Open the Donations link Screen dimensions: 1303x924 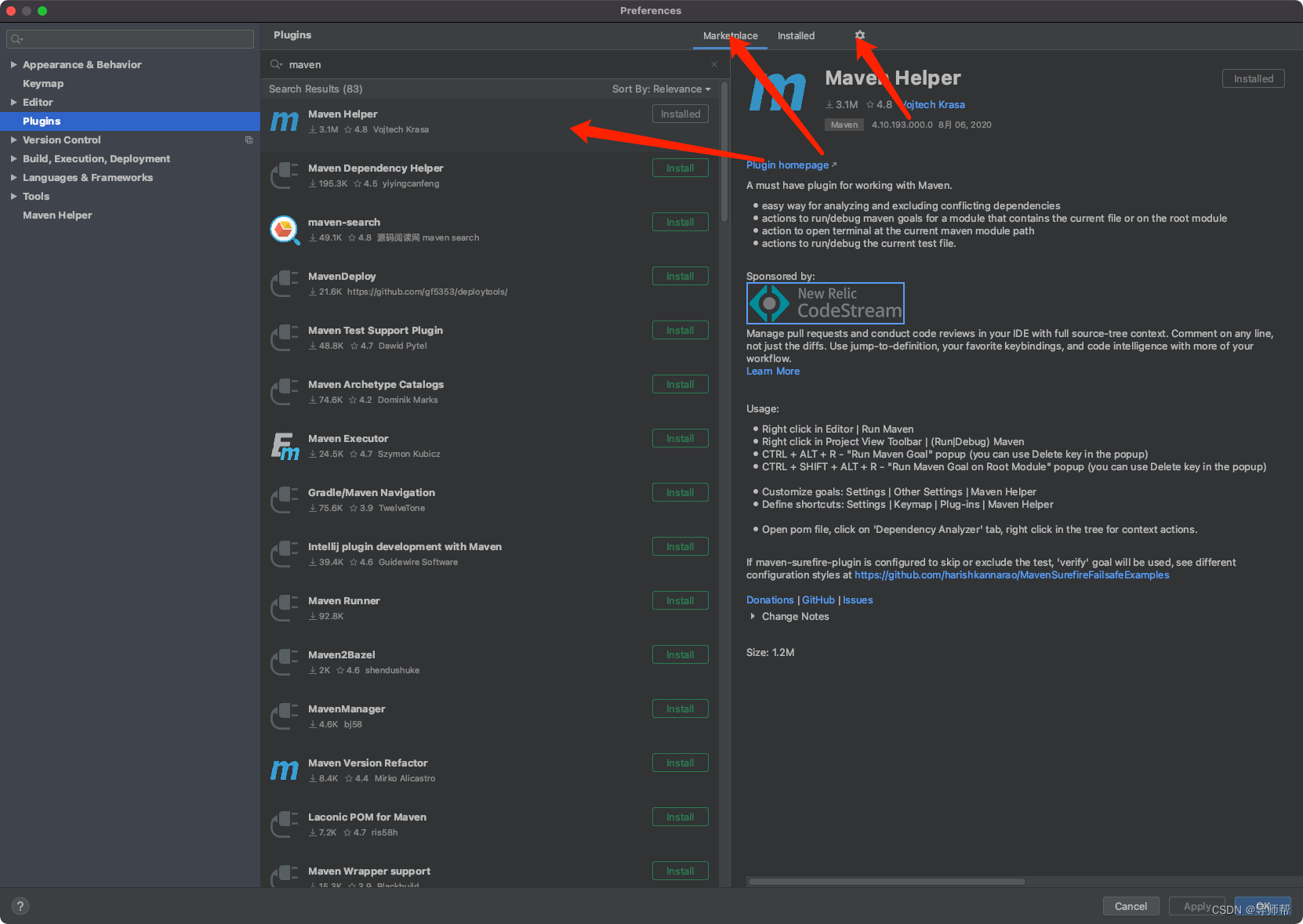coord(770,600)
